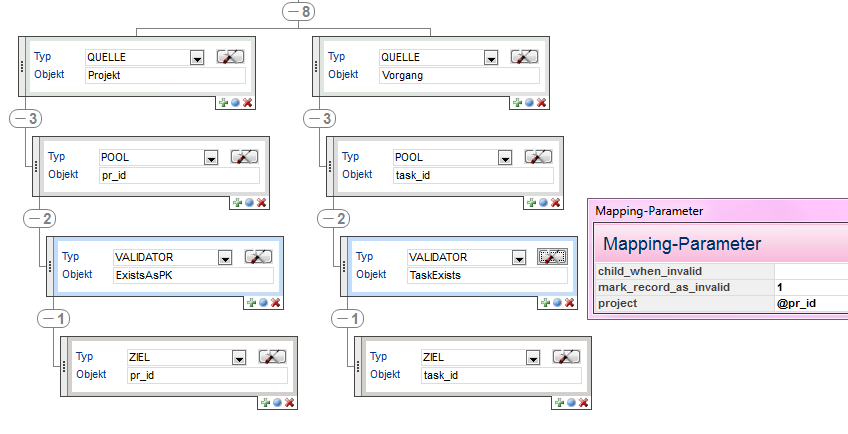848x434 pixels.
Task: Collapse branch 1 under ExistsAsPK validator
Action: pyautogui.click(x=54, y=319)
